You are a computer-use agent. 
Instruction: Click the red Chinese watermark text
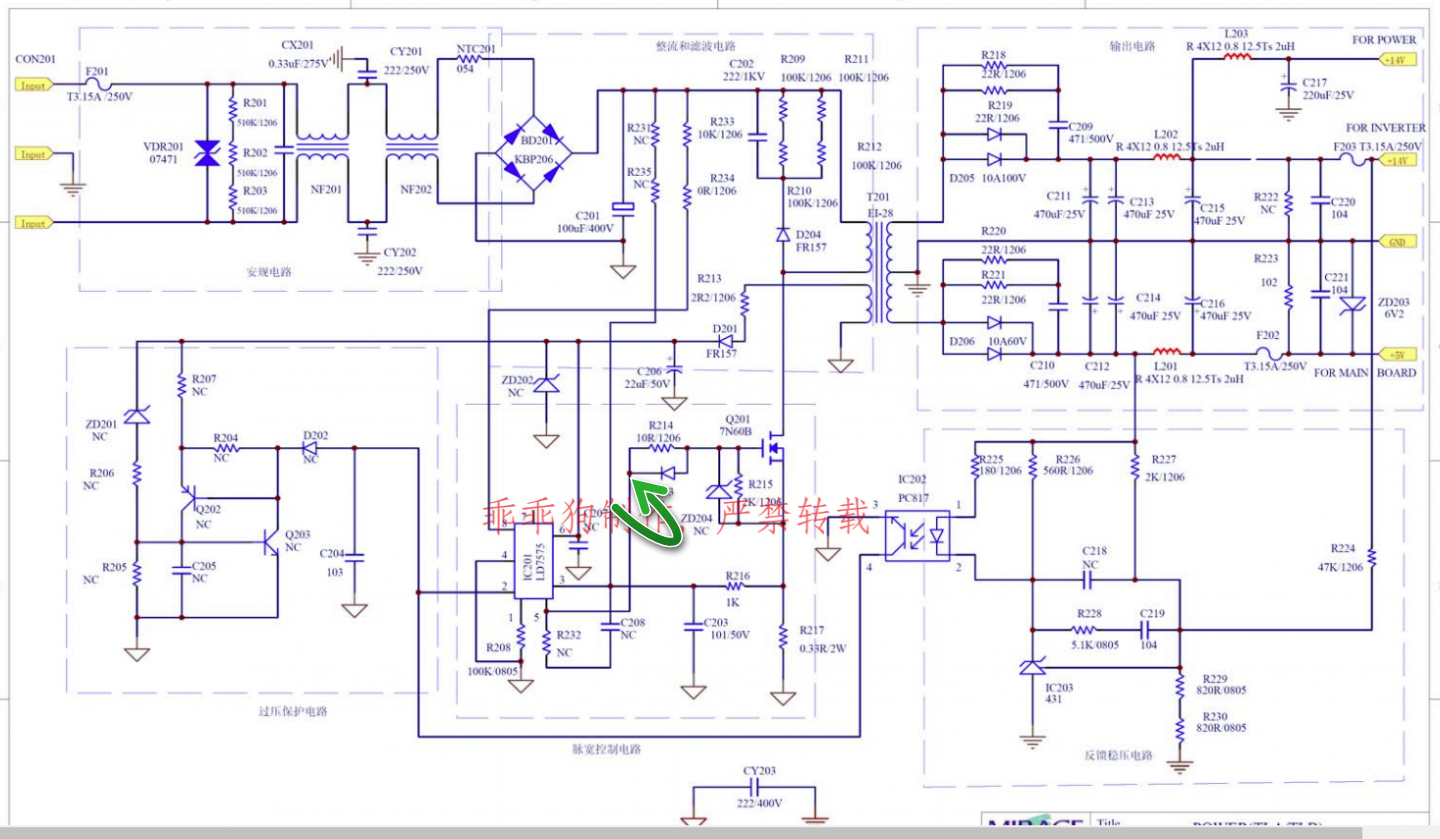pyautogui.click(x=678, y=515)
